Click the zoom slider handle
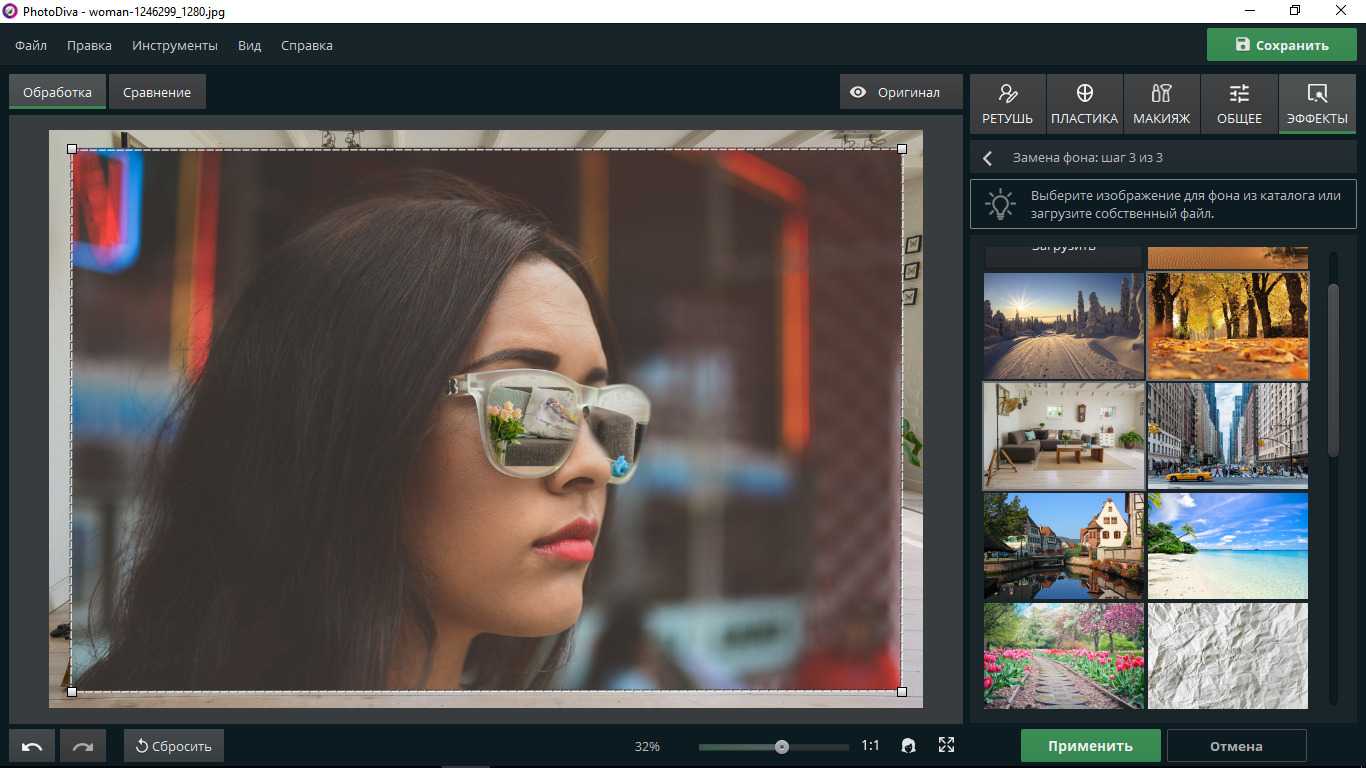This screenshot has width=1366, height=768. [x=782, y=747]
